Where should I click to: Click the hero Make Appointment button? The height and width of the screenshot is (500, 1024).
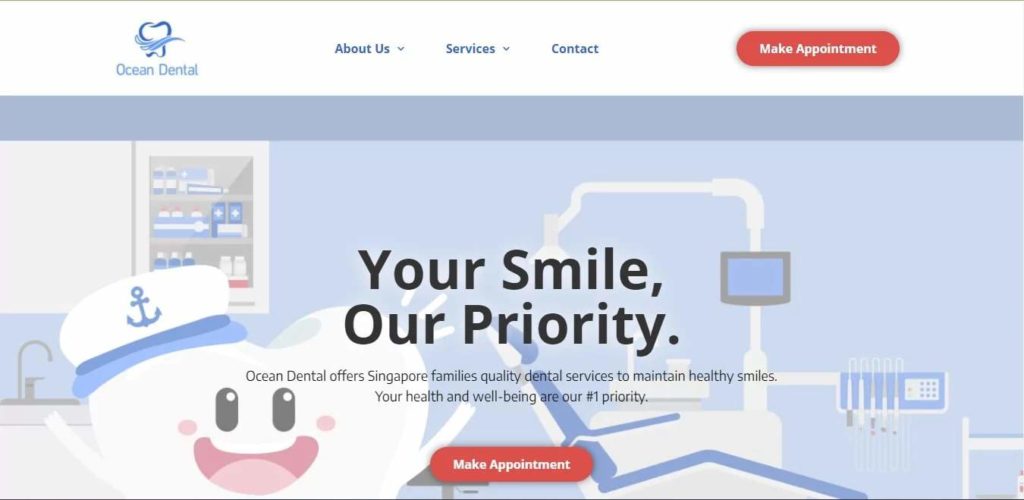point(511,465)
